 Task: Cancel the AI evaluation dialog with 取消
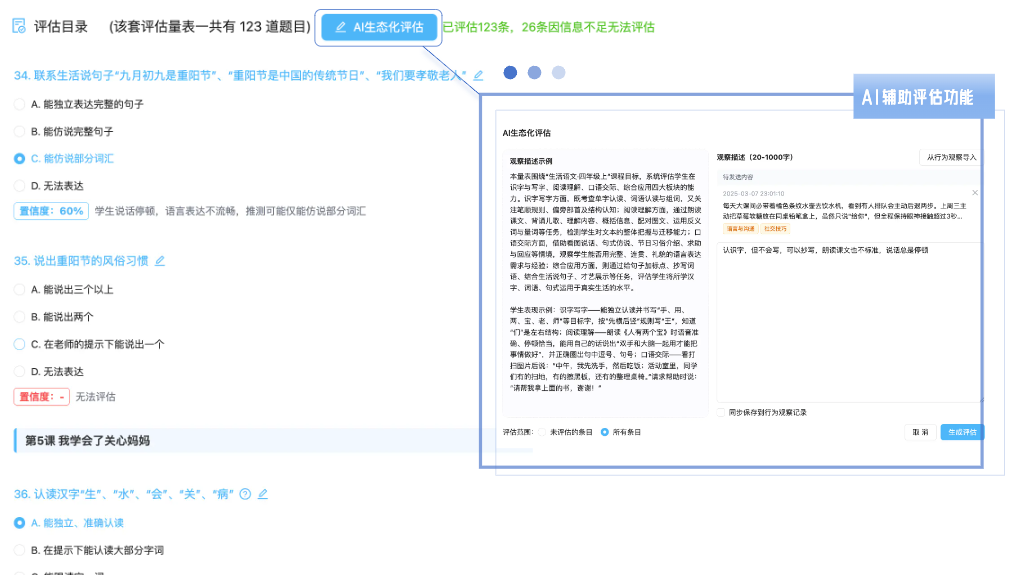[x=920, y=432]
